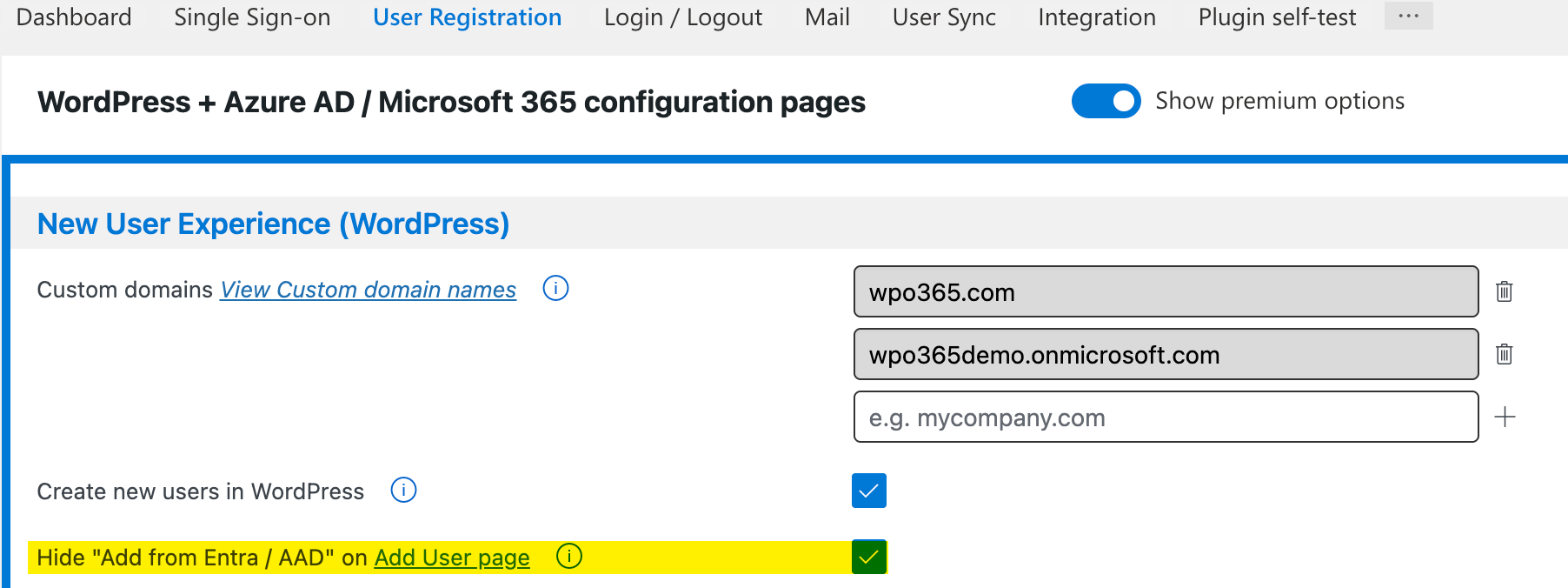Delete the wpo365demo.onmicrosoft.com domain entry

(x=1505, y=354)
